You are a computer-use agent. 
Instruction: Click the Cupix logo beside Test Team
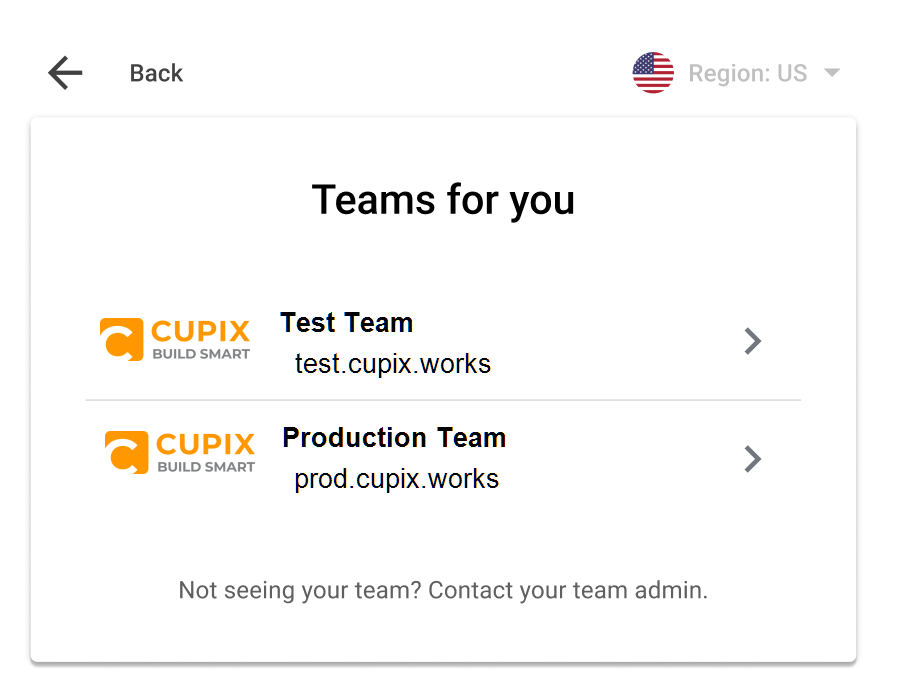click(x=175, y=339)
